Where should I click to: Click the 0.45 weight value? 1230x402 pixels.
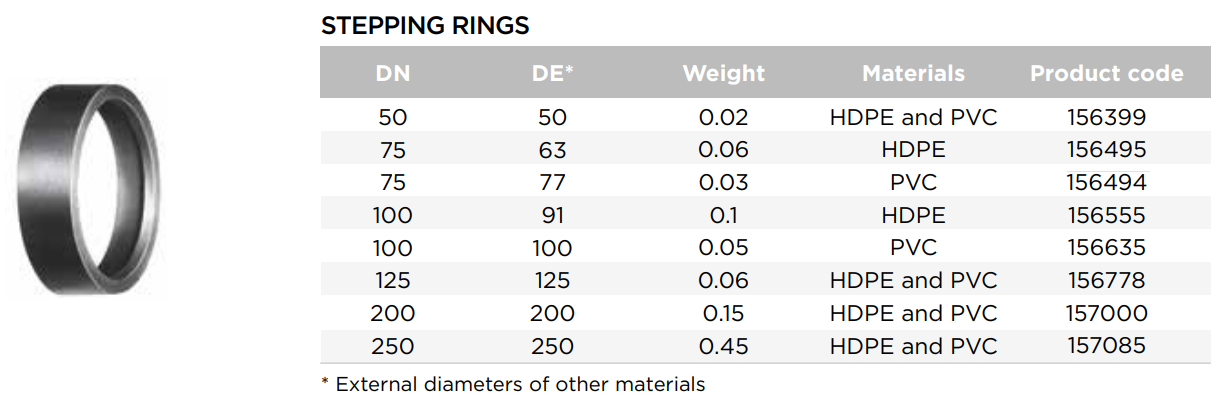point(723,346)
